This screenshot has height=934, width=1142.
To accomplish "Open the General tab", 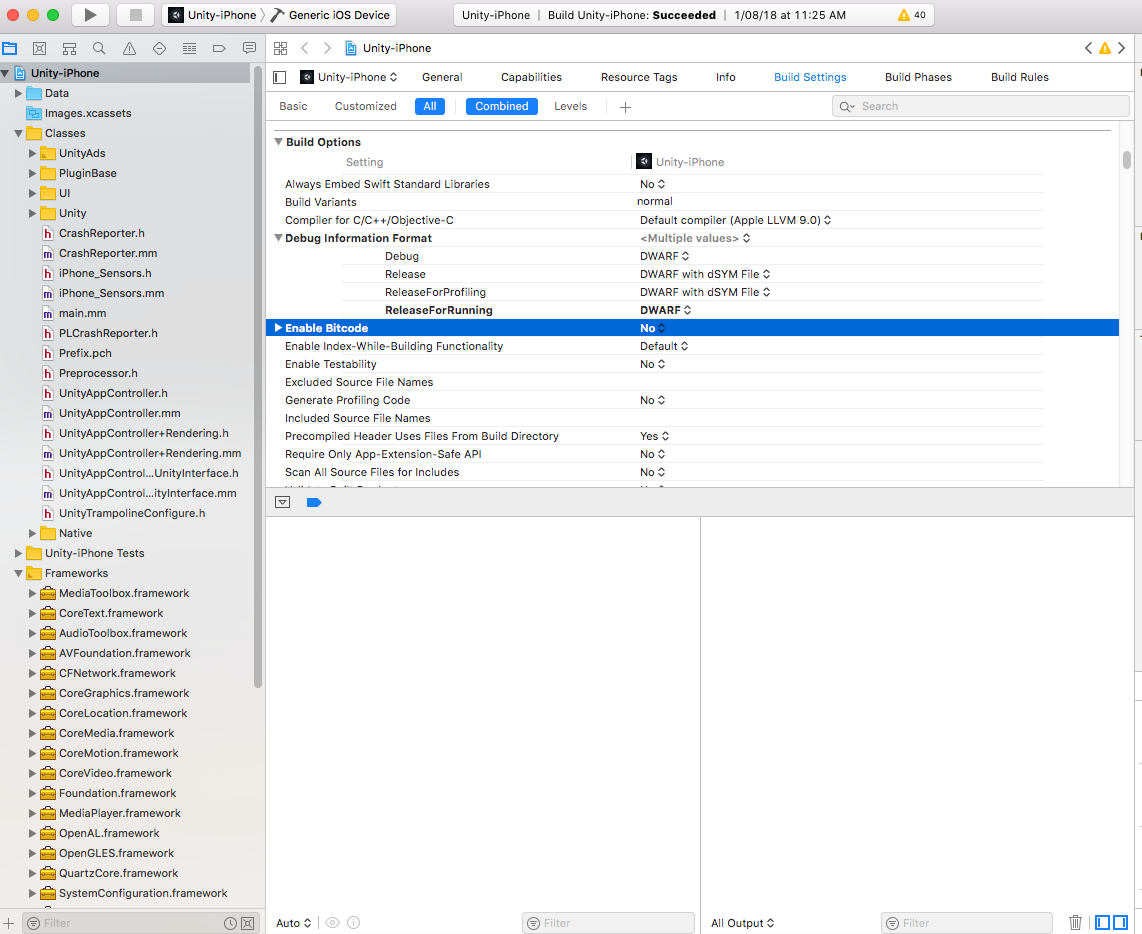I will pyautogui.click(x=442, y=77).
